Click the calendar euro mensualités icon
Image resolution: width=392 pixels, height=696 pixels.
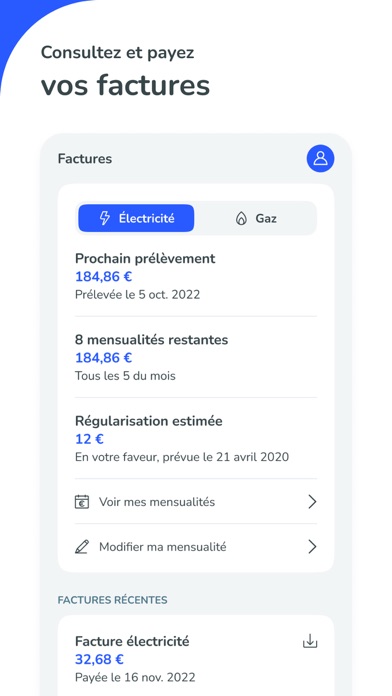click(x=82, y=502)
